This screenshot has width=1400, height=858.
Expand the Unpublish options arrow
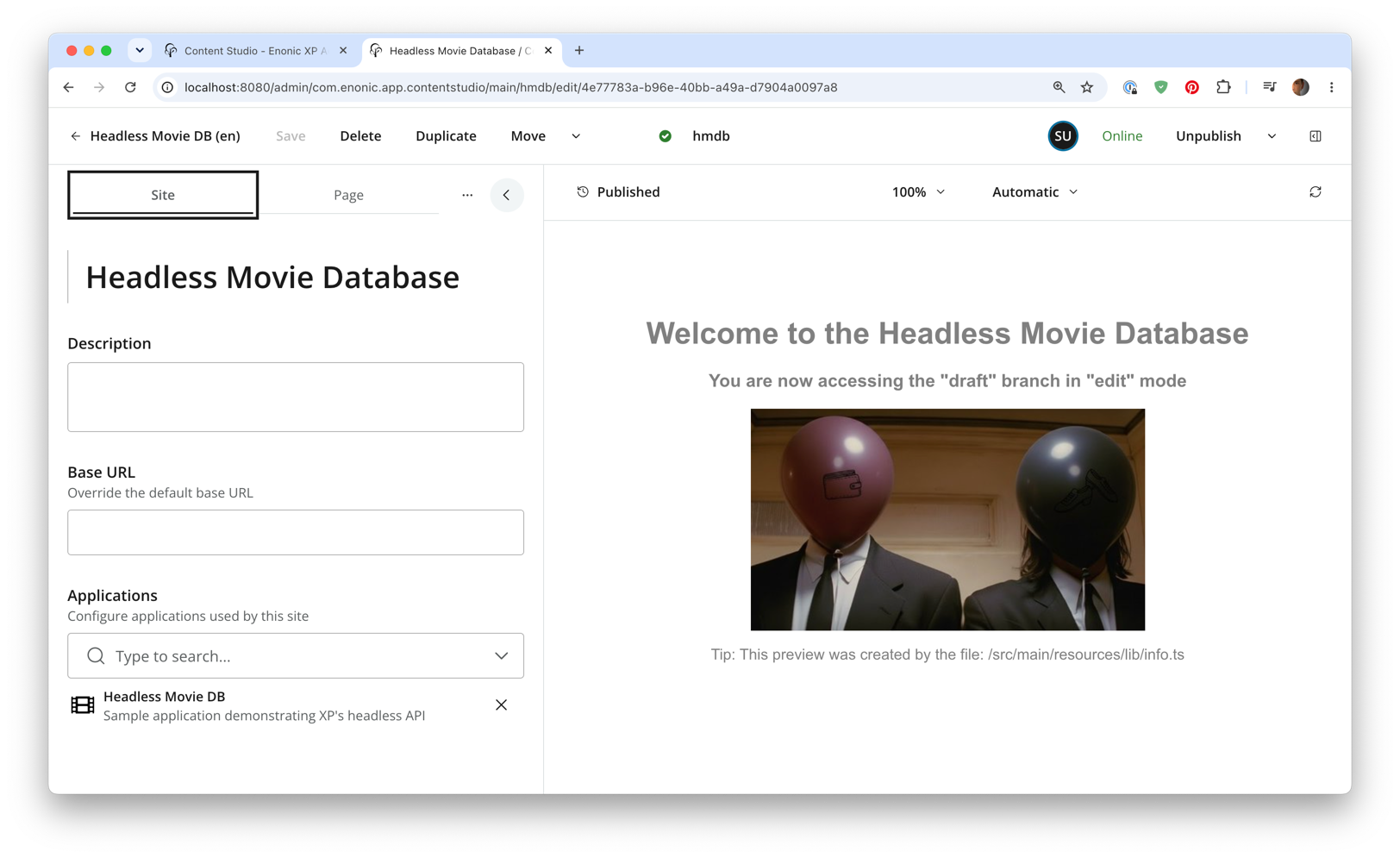coord(1272,136)
